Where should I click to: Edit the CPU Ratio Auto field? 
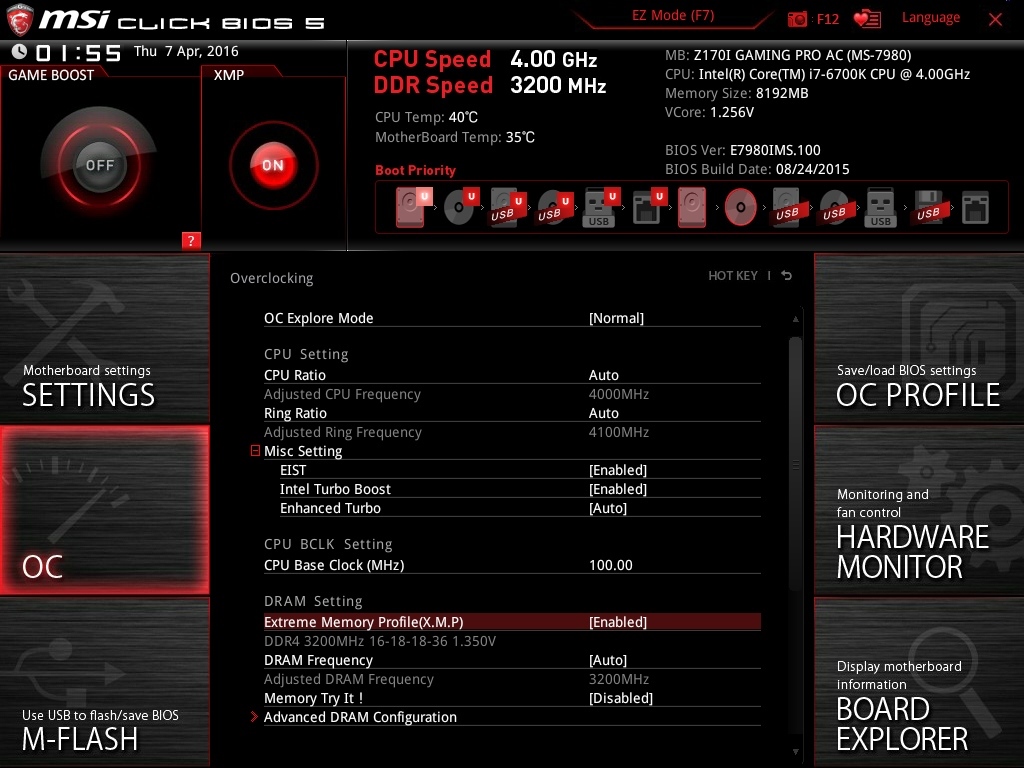(x=603, y=375)
